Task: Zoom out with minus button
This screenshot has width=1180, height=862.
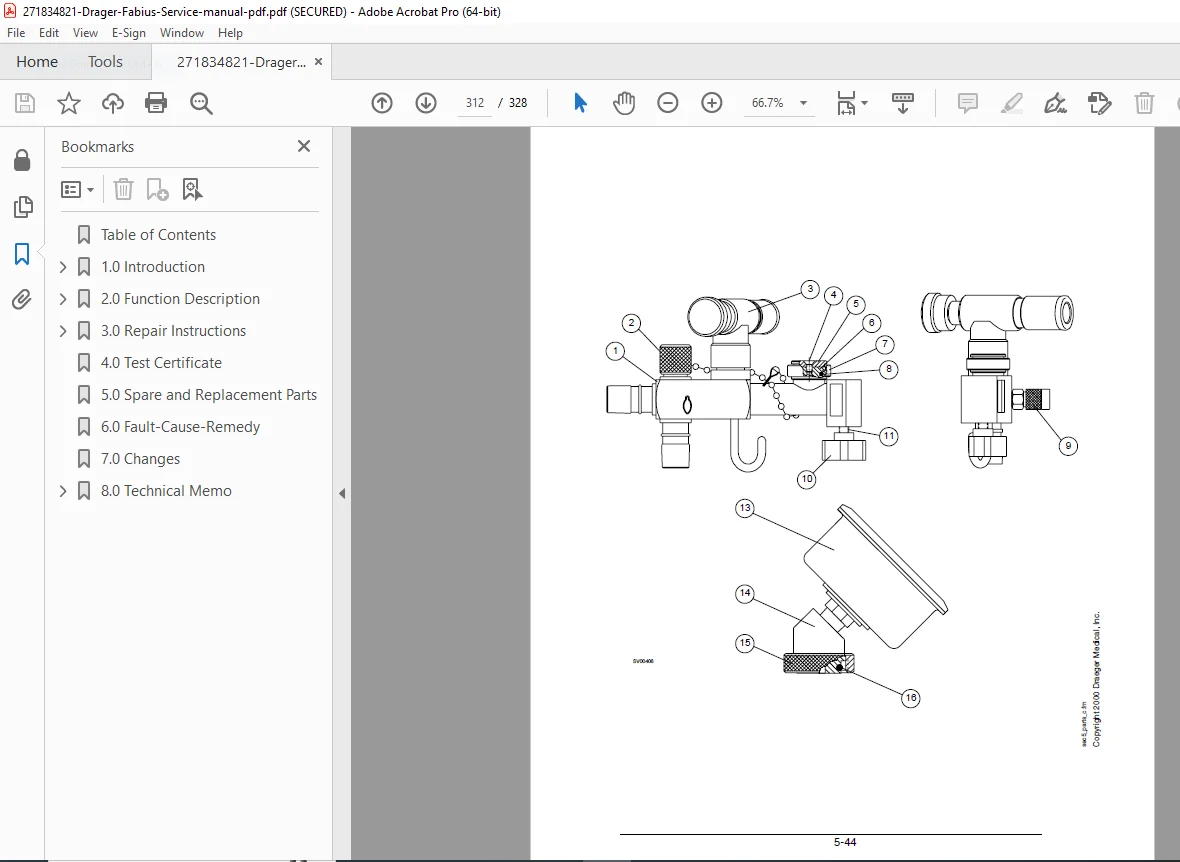Action: 668,103
